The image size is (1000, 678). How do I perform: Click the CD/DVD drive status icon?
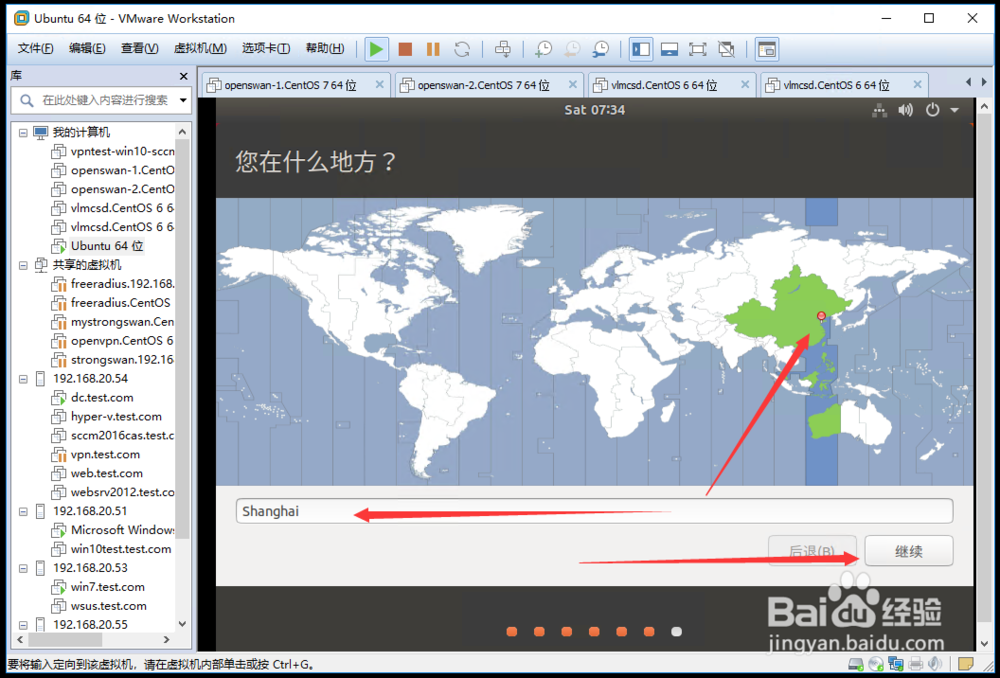coord(876,664)
